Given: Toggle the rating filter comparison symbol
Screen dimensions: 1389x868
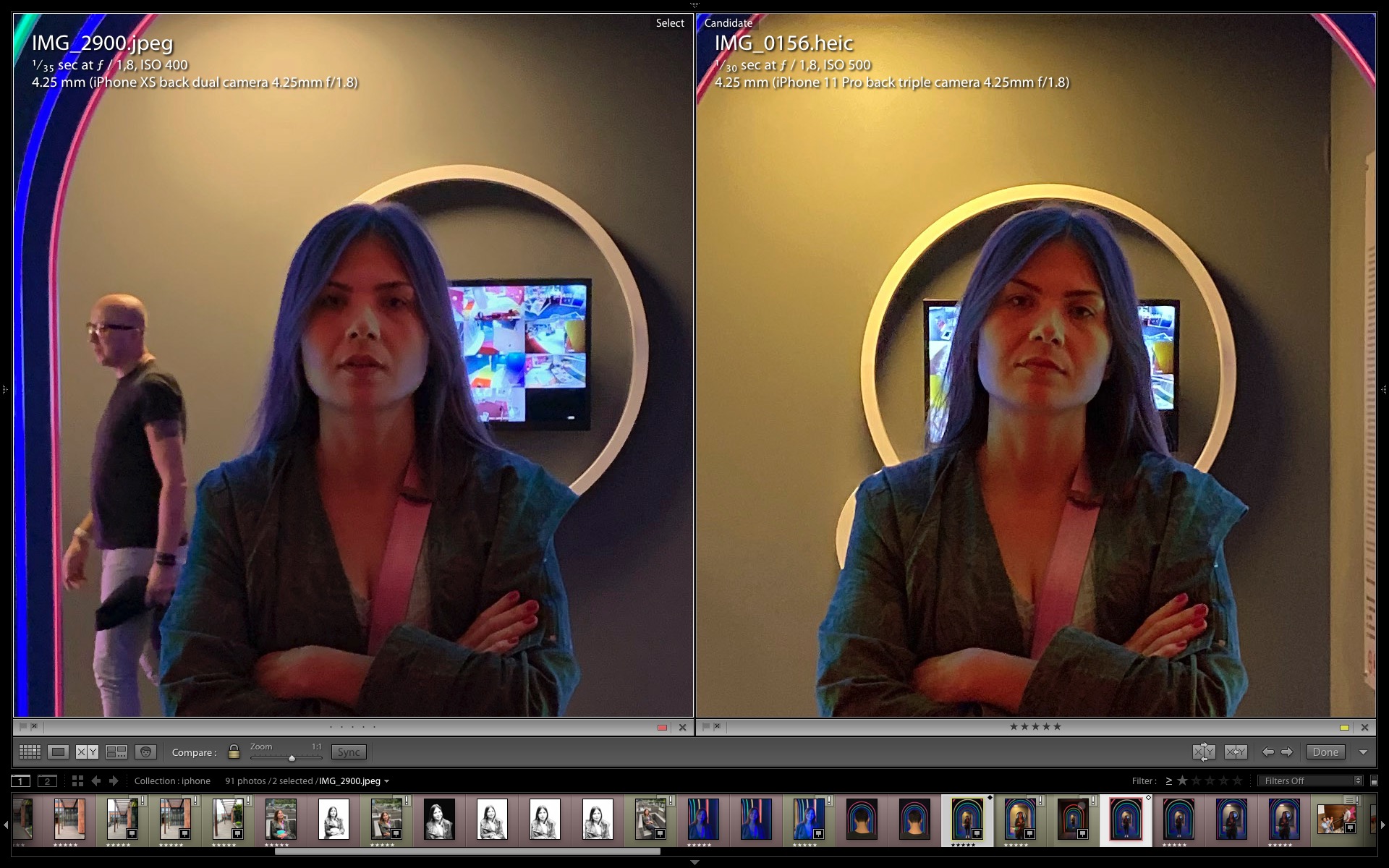Looking at the screenshot, I should pos(1168,781).
